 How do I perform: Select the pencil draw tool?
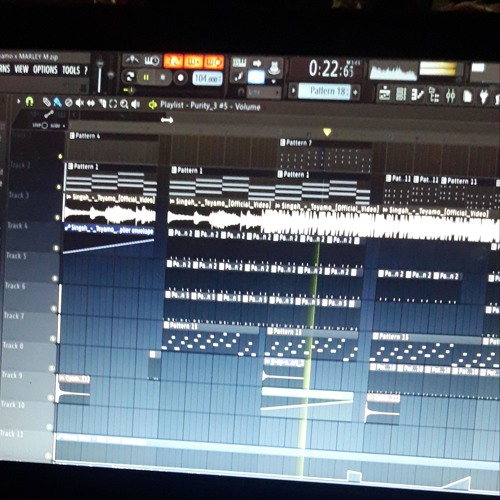[x=46, y=102]
